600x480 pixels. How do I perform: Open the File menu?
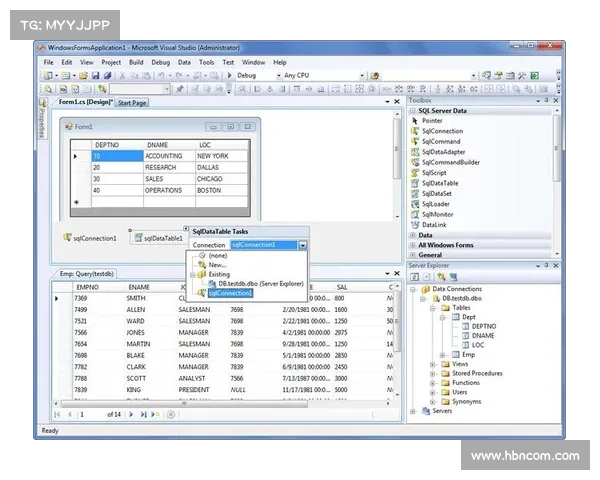pyautogui.click(x=49, y=62)
